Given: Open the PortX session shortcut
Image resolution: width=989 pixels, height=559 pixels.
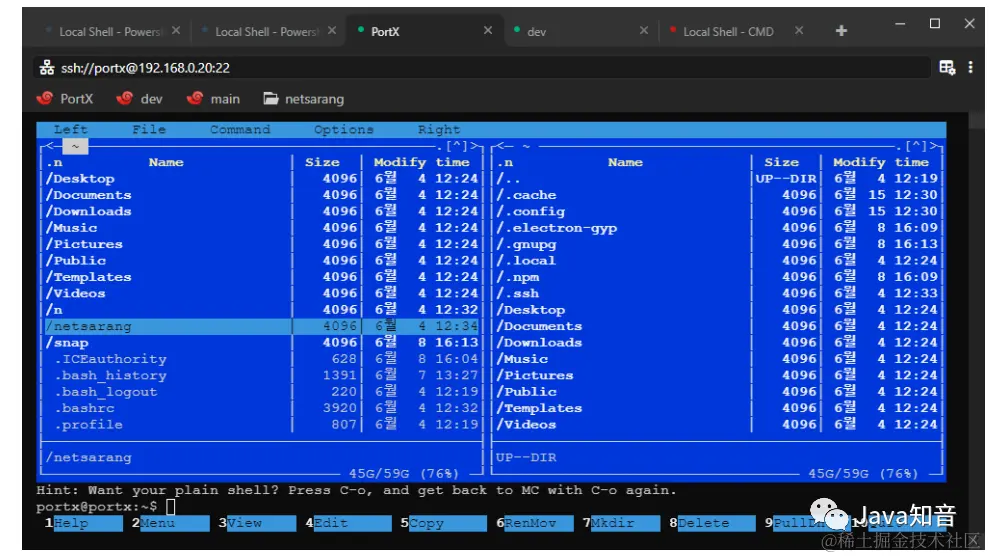Looking at the screenshot, I should point(66,98).
